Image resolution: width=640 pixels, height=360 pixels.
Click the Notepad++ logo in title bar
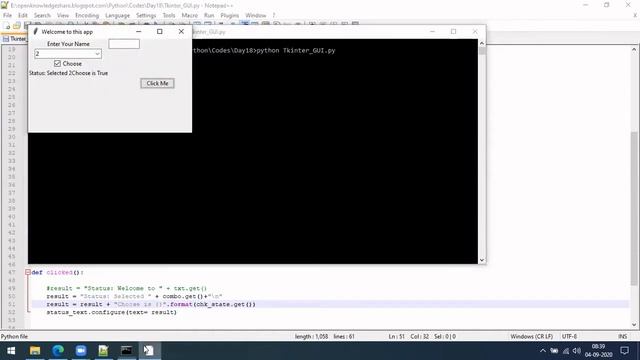(4, 5)
